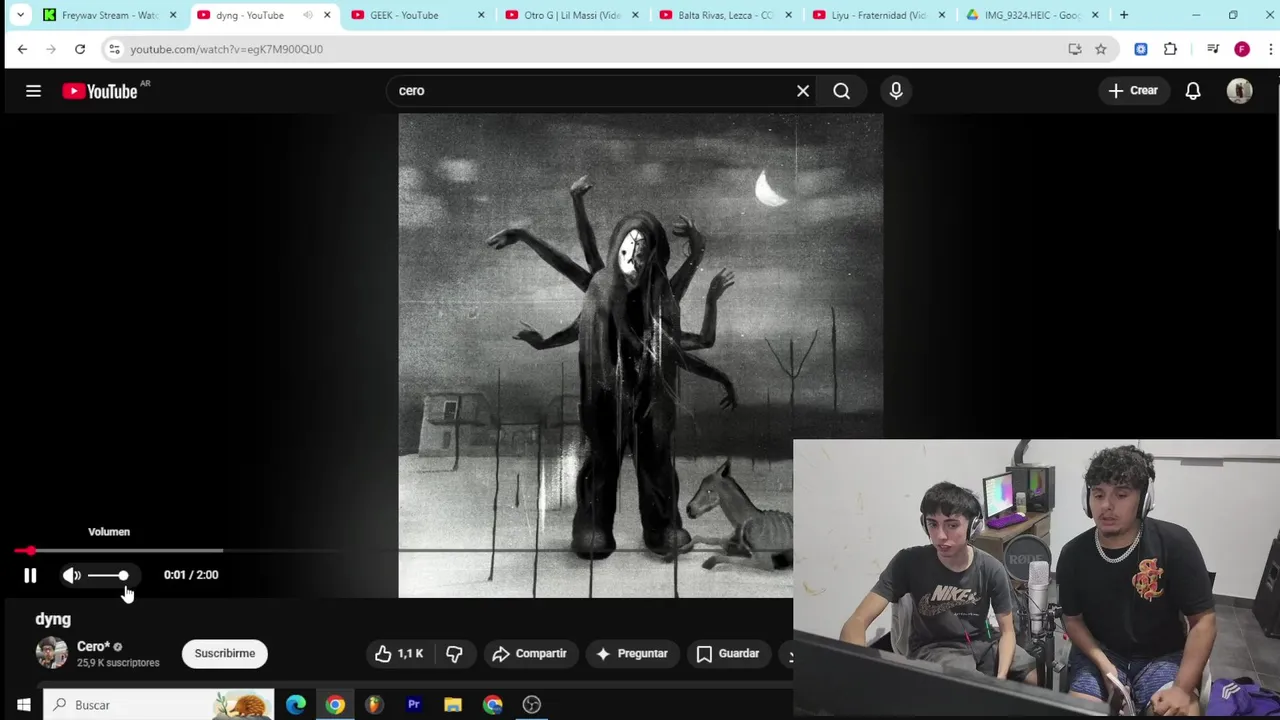
Task: Go back in browser history
Action: point(22,49)
